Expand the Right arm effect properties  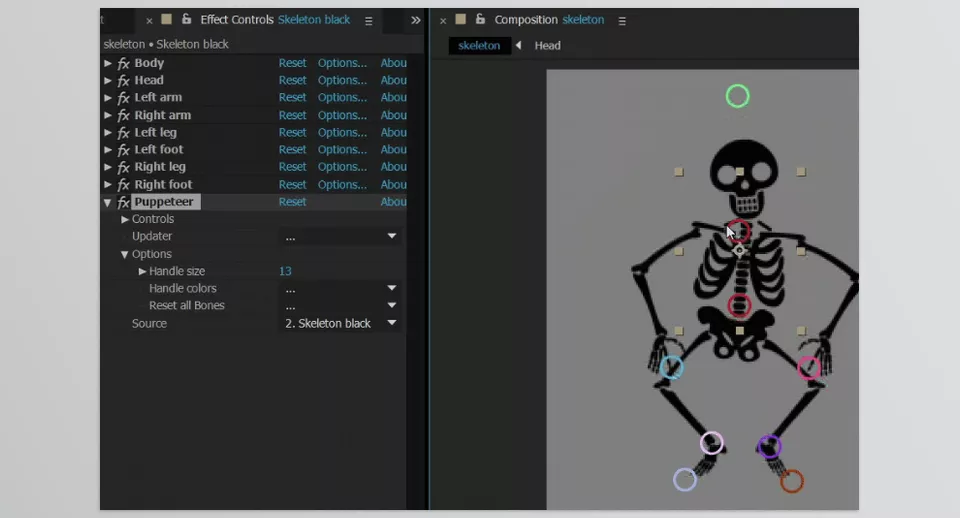click(x=108, y=115)
